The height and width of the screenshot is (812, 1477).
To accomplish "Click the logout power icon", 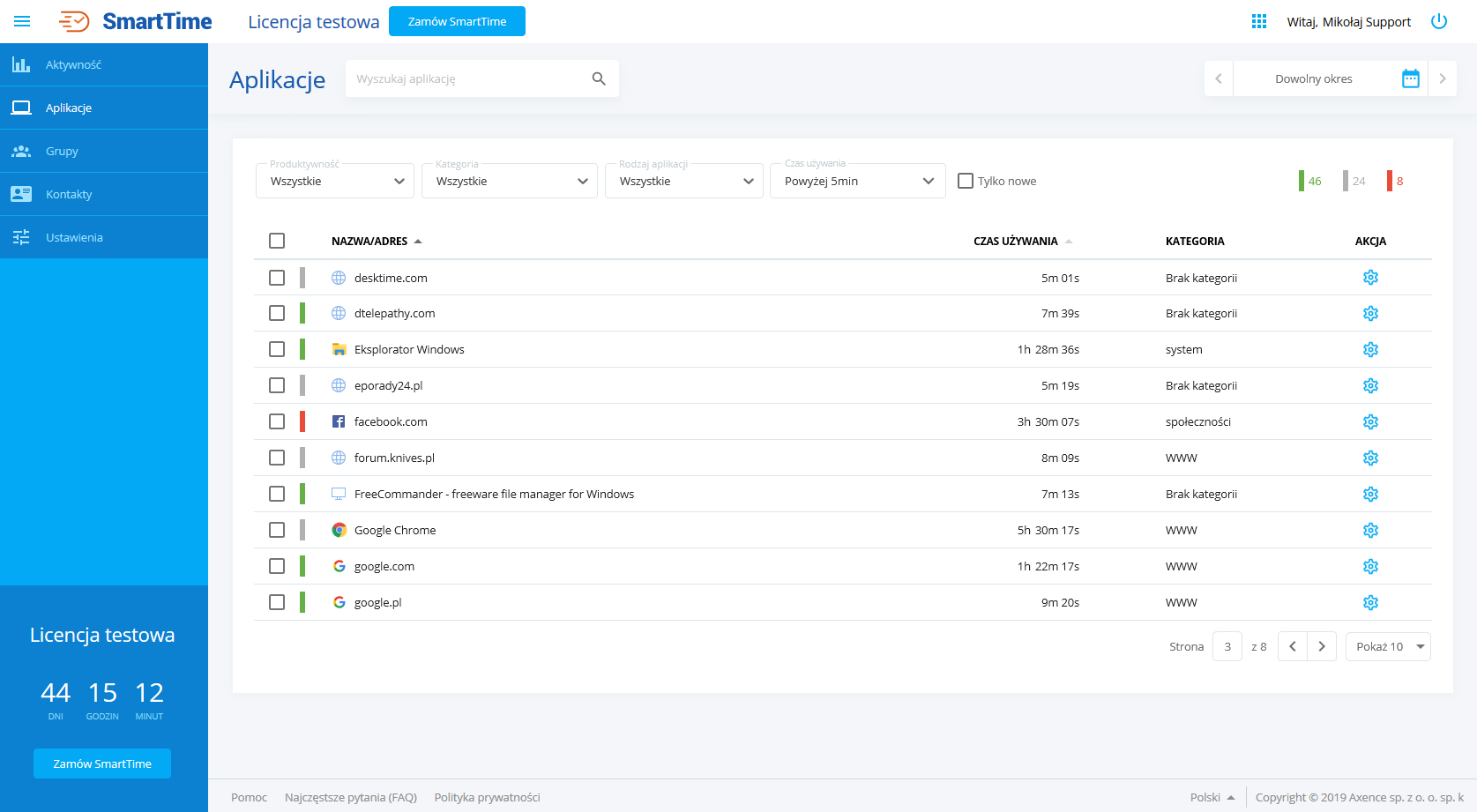I will (1439, 20).
